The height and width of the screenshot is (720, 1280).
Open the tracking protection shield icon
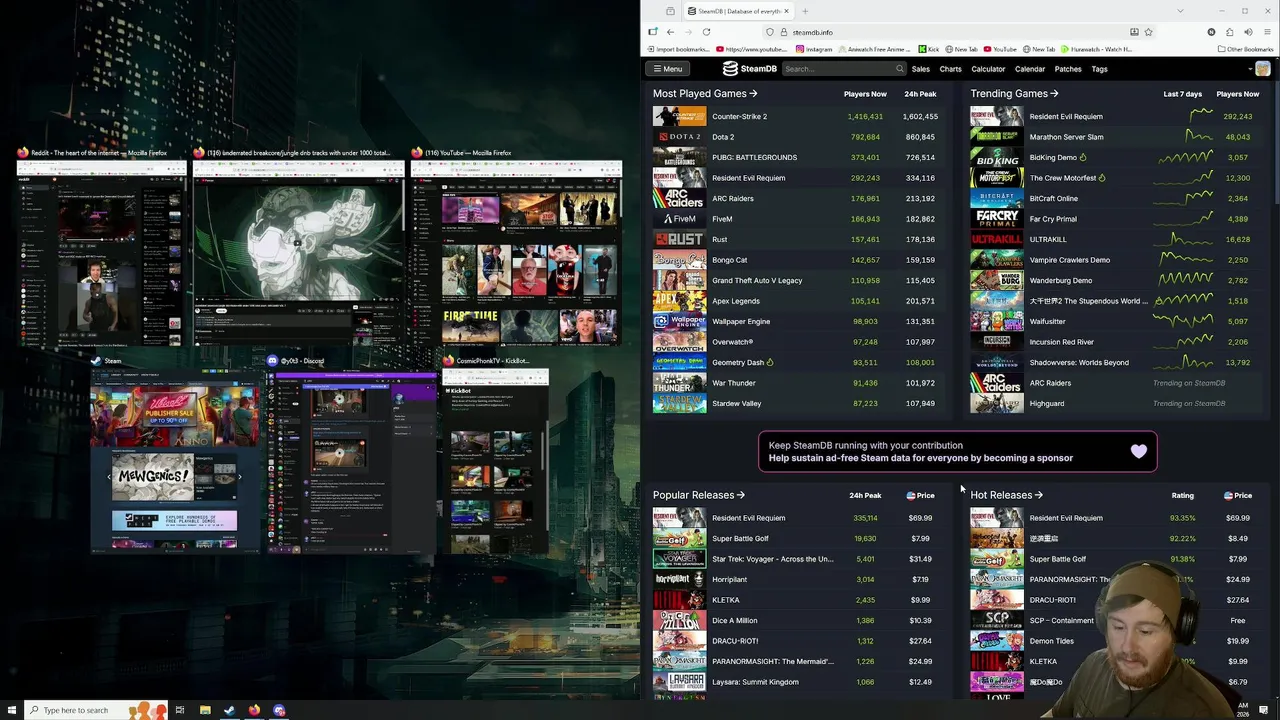click(x=769, y=32)
